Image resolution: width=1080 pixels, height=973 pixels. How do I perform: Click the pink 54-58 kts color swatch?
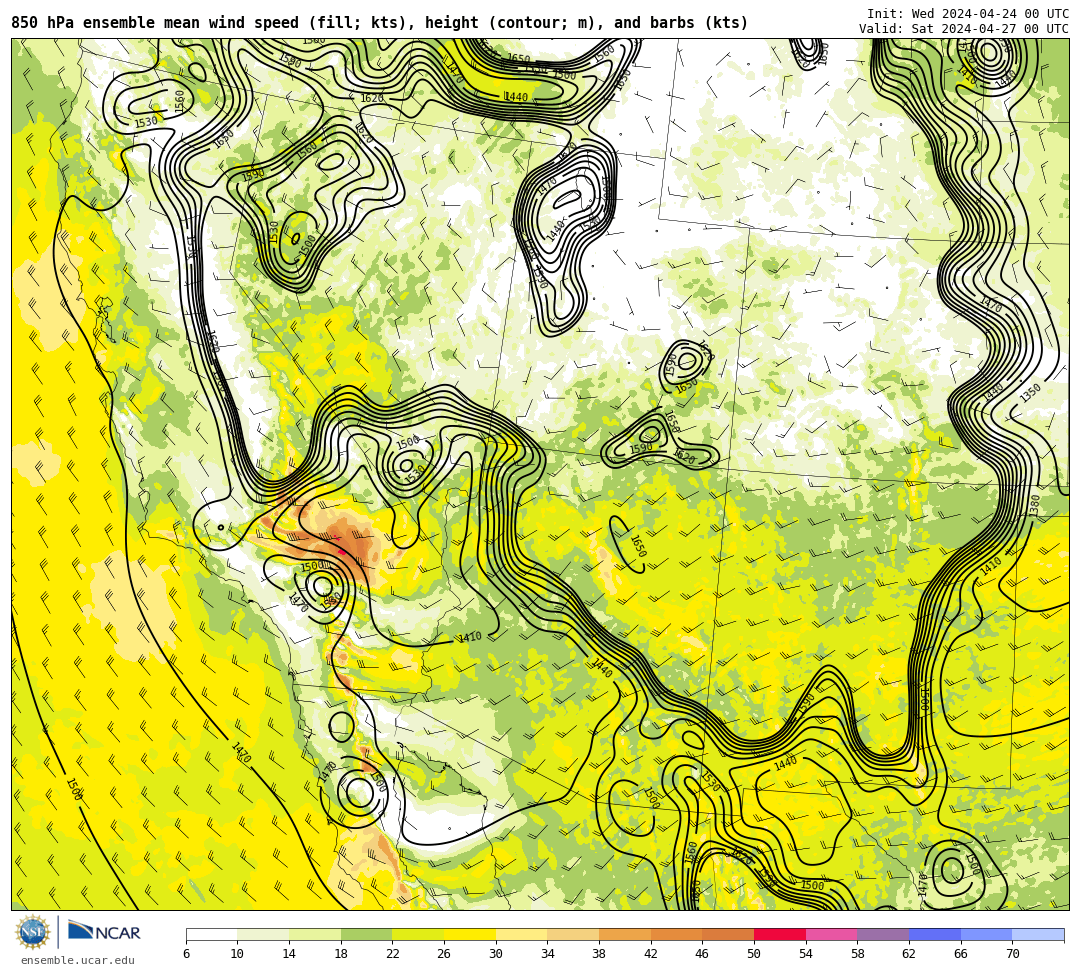click(x=831, y=934)
